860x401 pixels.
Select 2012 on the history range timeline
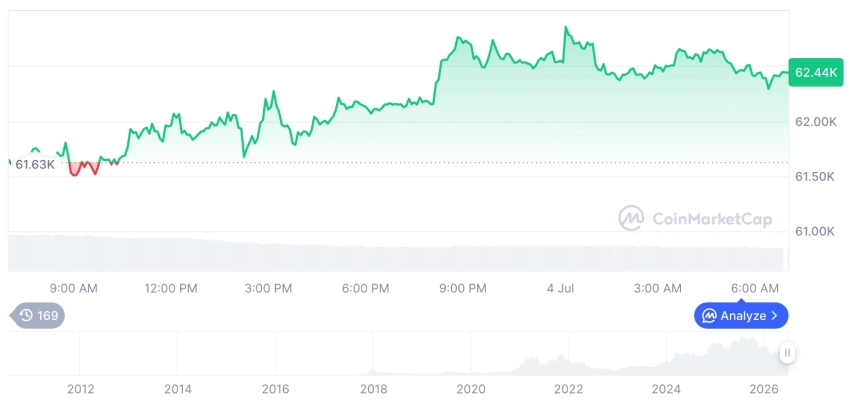coord(80,389)
